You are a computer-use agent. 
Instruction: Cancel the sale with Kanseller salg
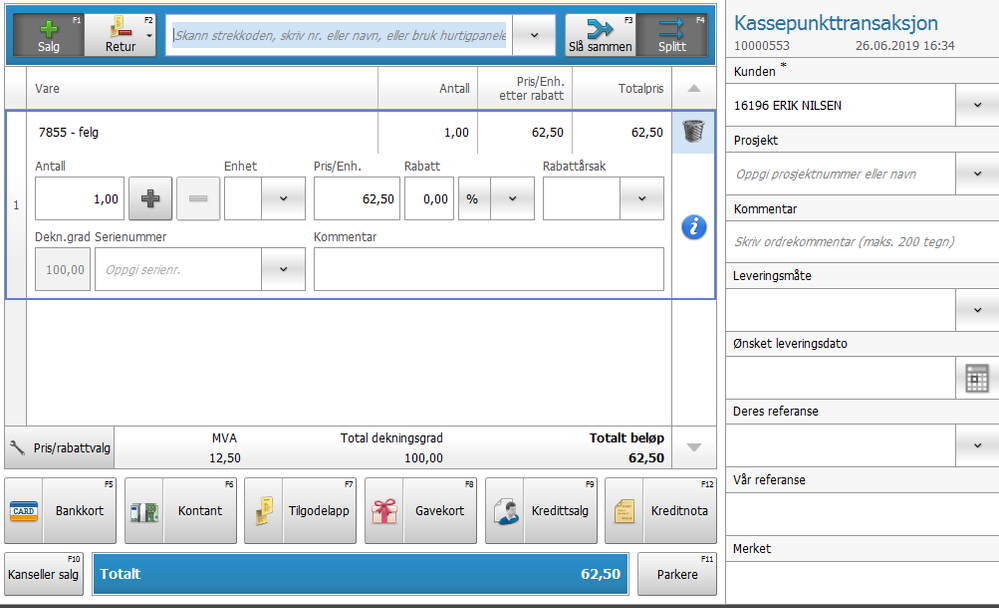44,574
